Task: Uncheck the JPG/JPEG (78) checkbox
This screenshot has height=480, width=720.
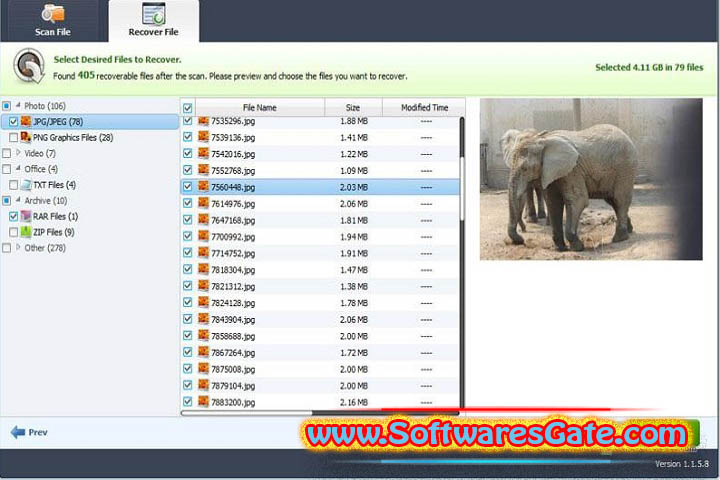Action: [13, 122]
